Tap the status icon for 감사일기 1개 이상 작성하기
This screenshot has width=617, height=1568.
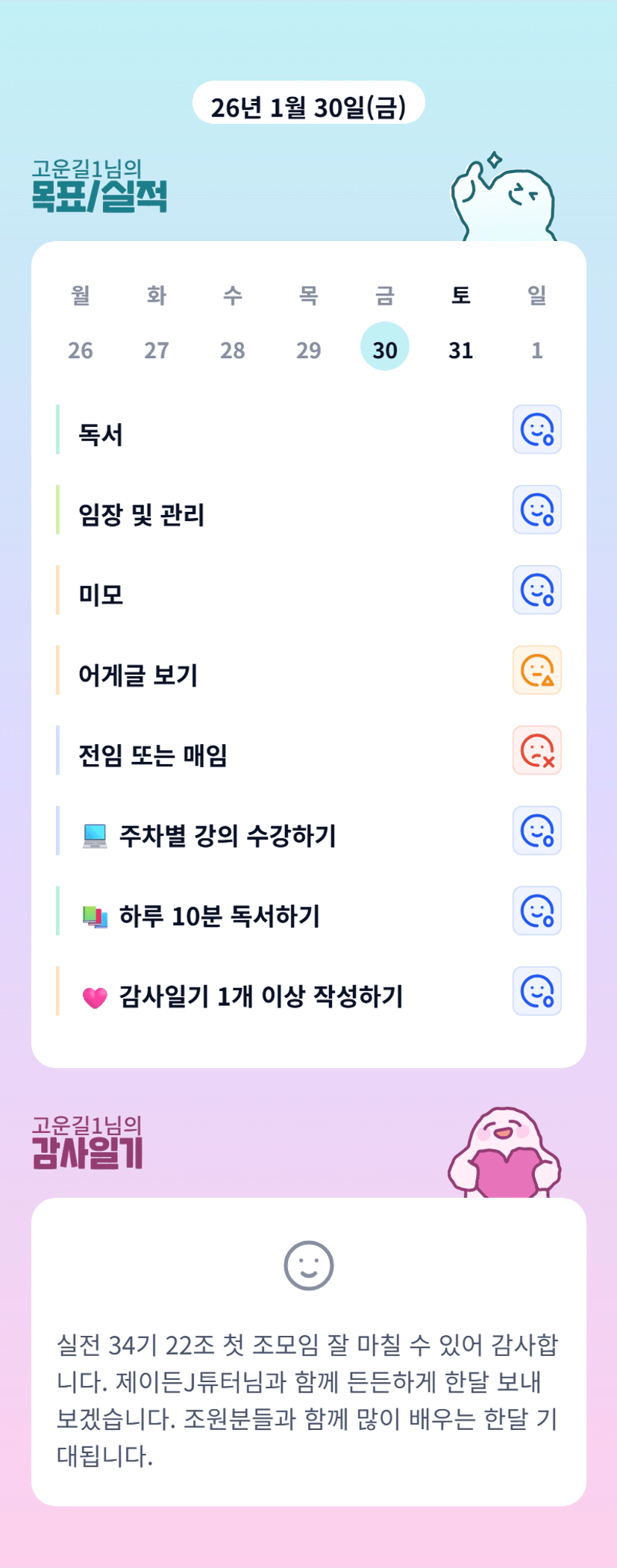[x=536, y=991]
